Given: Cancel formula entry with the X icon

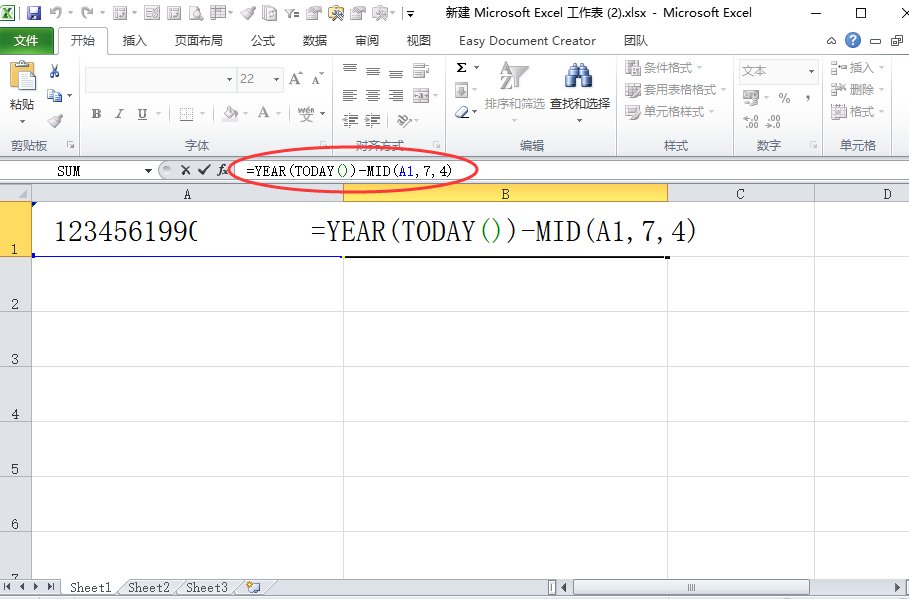Looking at the screenshot, I should click(185, 170).
